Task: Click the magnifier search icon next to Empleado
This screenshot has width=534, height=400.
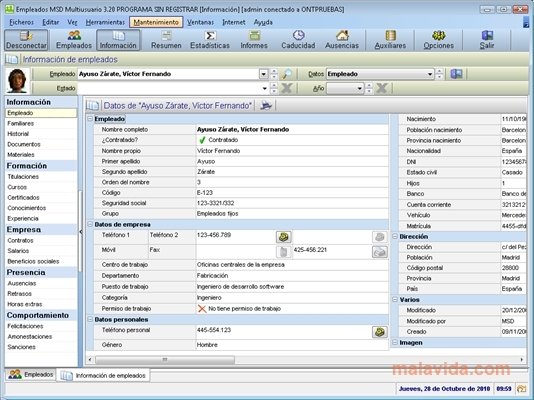Action: (287, 74)
